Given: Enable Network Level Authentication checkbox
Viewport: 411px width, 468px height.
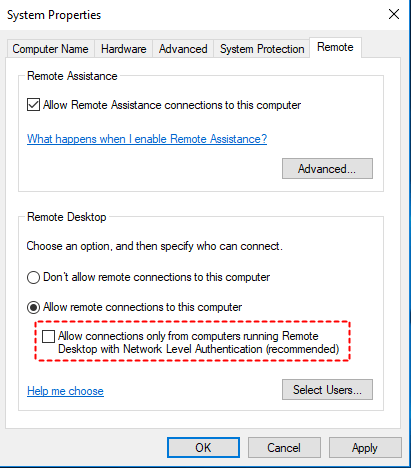Looking at the screenshot, I should (48, 336).
